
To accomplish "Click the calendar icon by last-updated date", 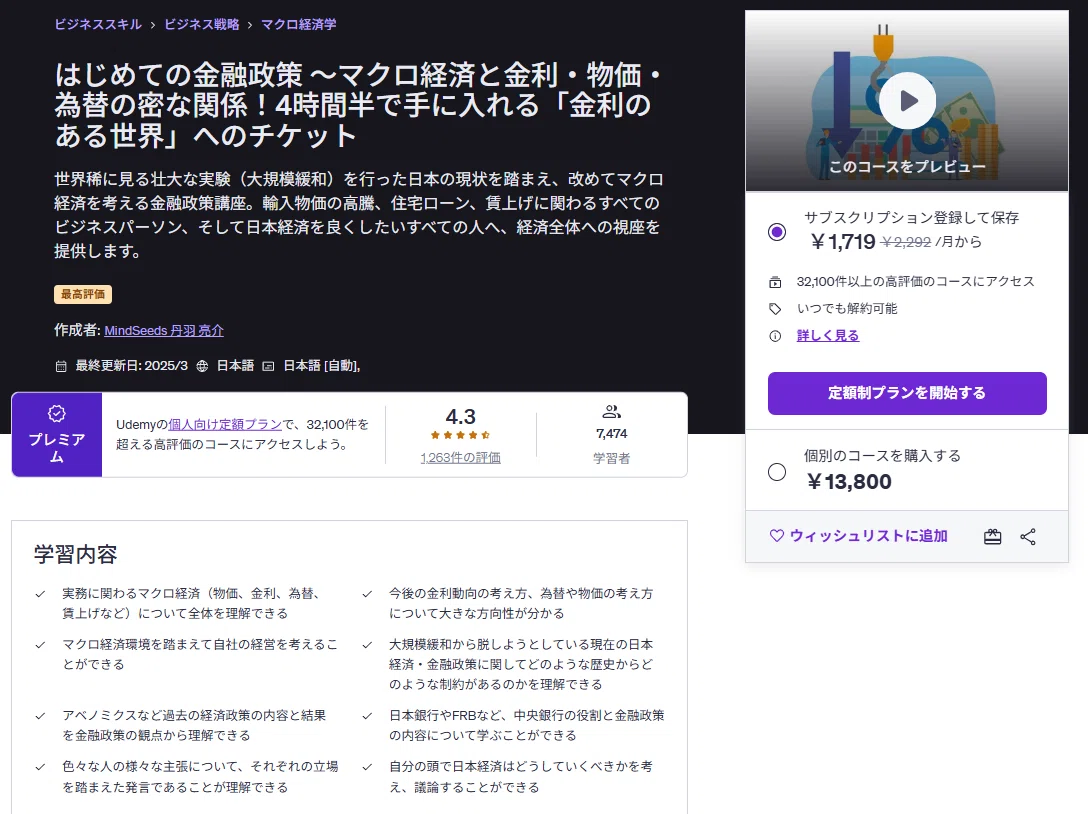I will pos(61,366).
